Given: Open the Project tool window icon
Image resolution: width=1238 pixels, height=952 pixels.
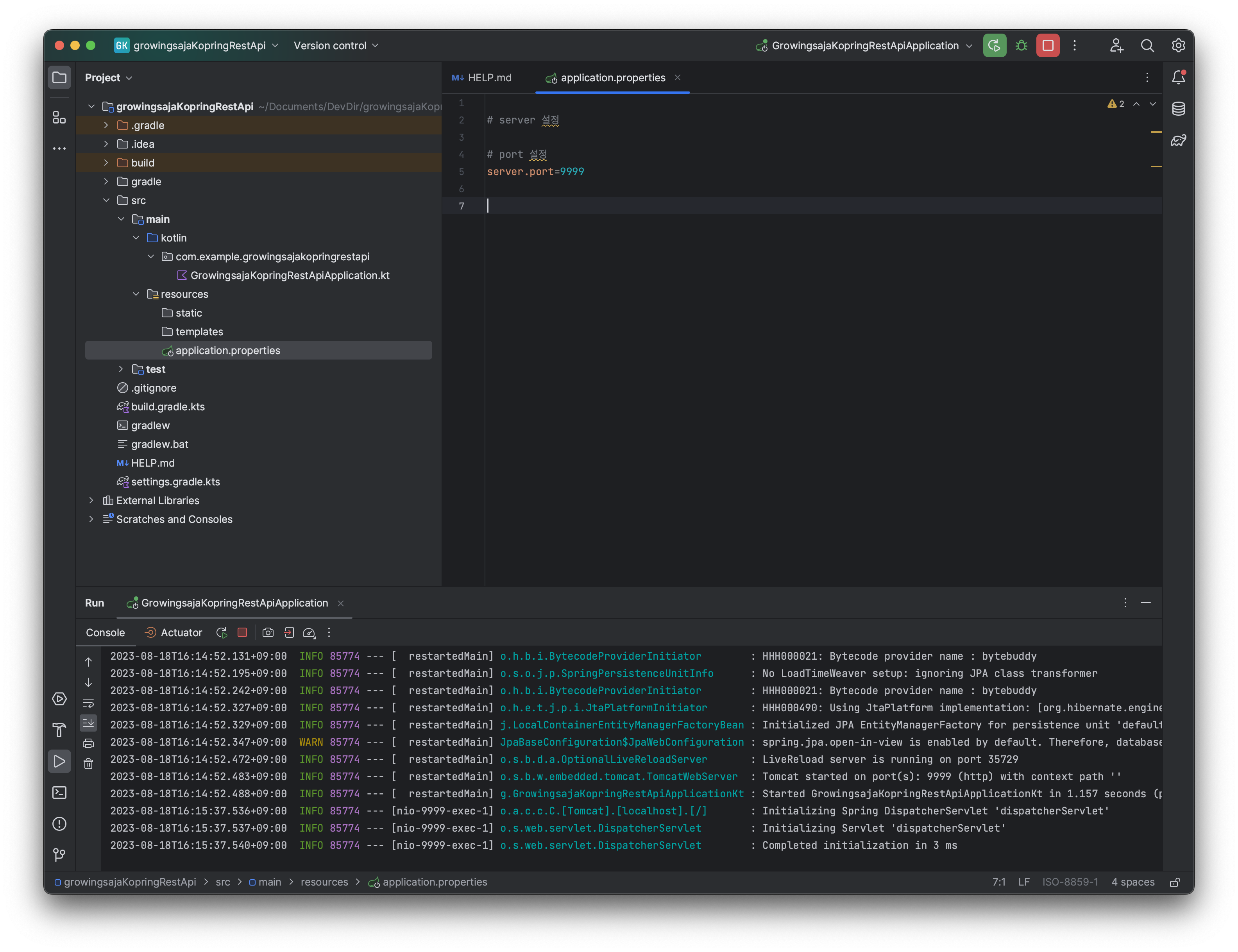Looking at the screenshot, I should [59, 78].
